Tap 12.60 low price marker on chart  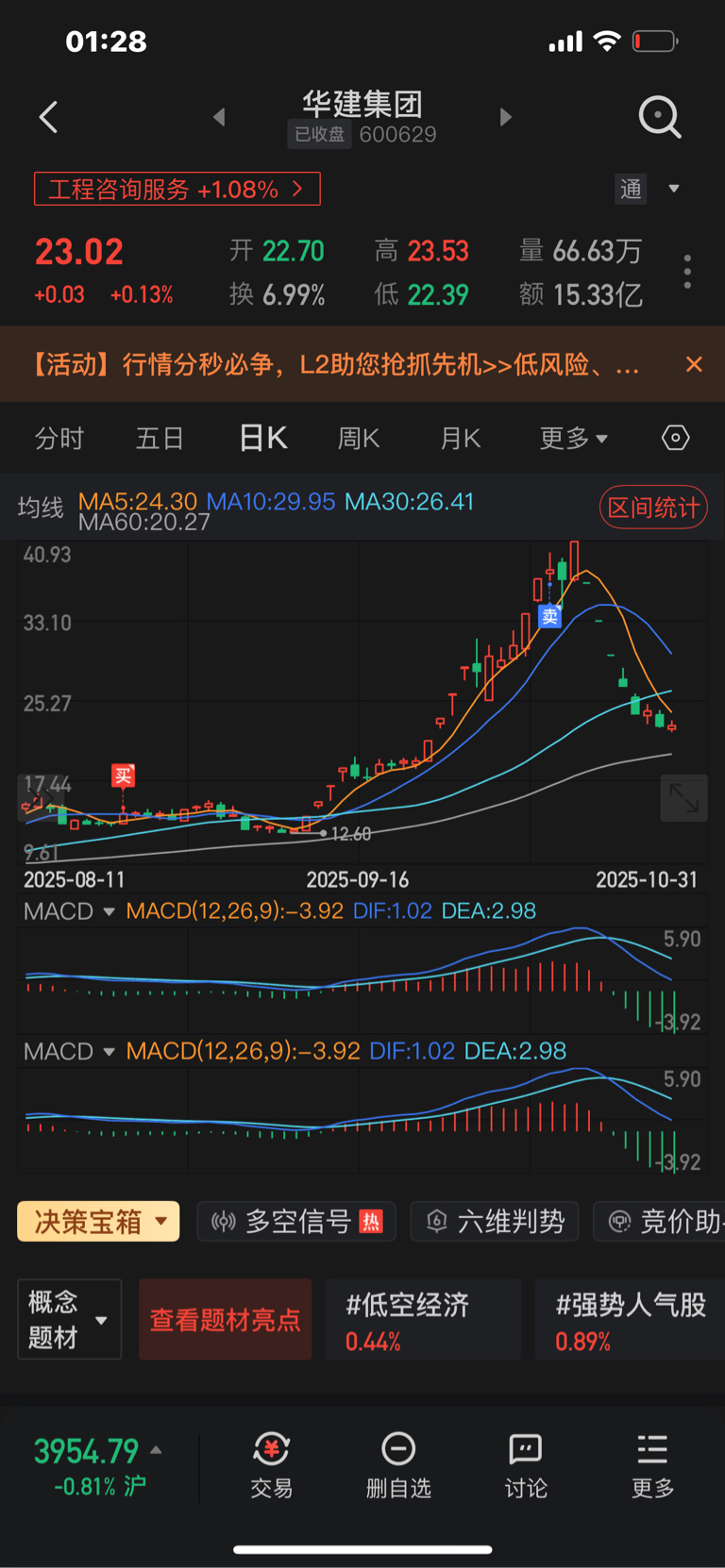(x=350, y=834)
